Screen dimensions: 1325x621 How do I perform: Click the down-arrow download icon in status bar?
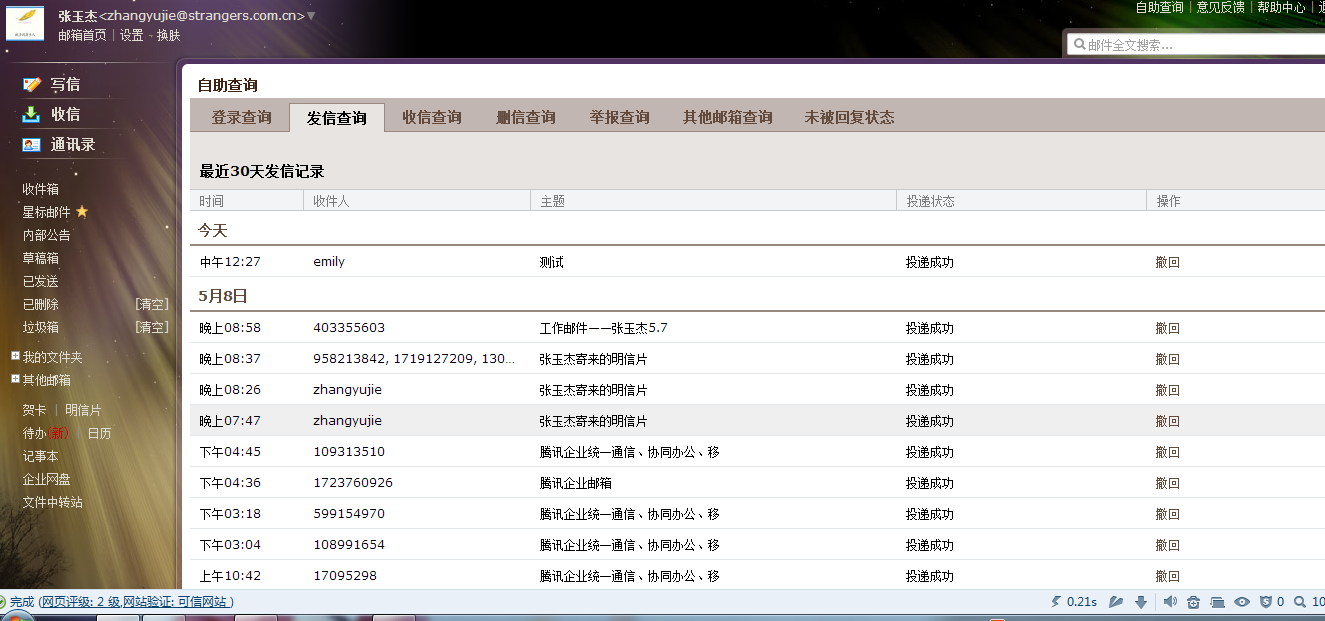(1141, 602)
